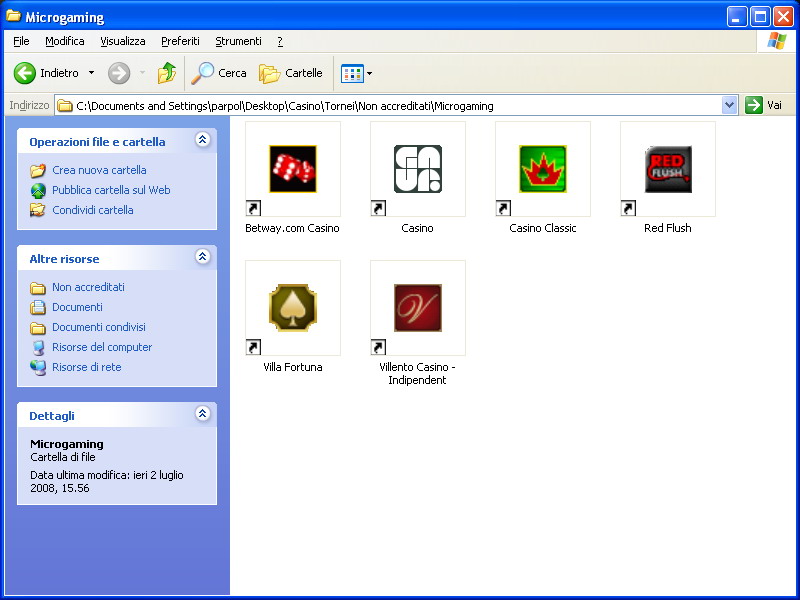Click the Crea nuova cartella icon

(x=37, y=170)
